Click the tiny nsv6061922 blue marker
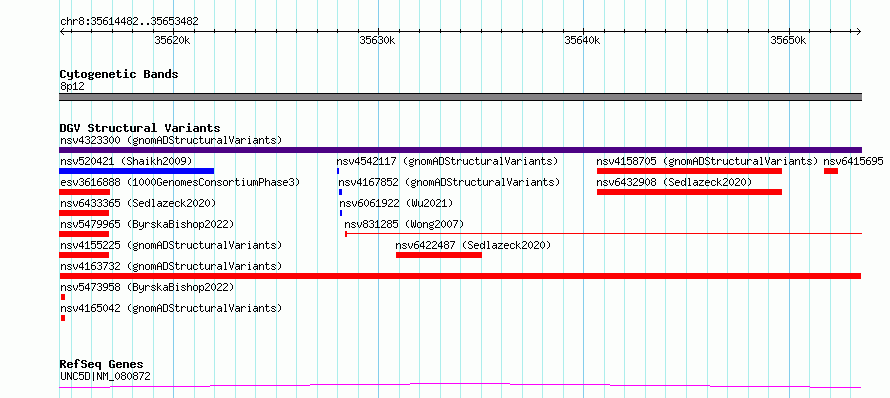Image resolution: width=890 pixels, height=398 pixels. pos(341,213)
